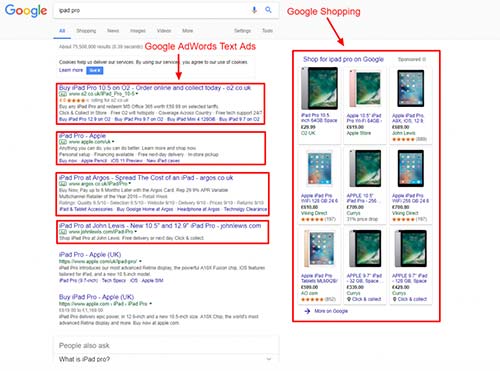
Task: Click the magnifying glass search icon
Action: pyautogui.click(x=268, y=10)
